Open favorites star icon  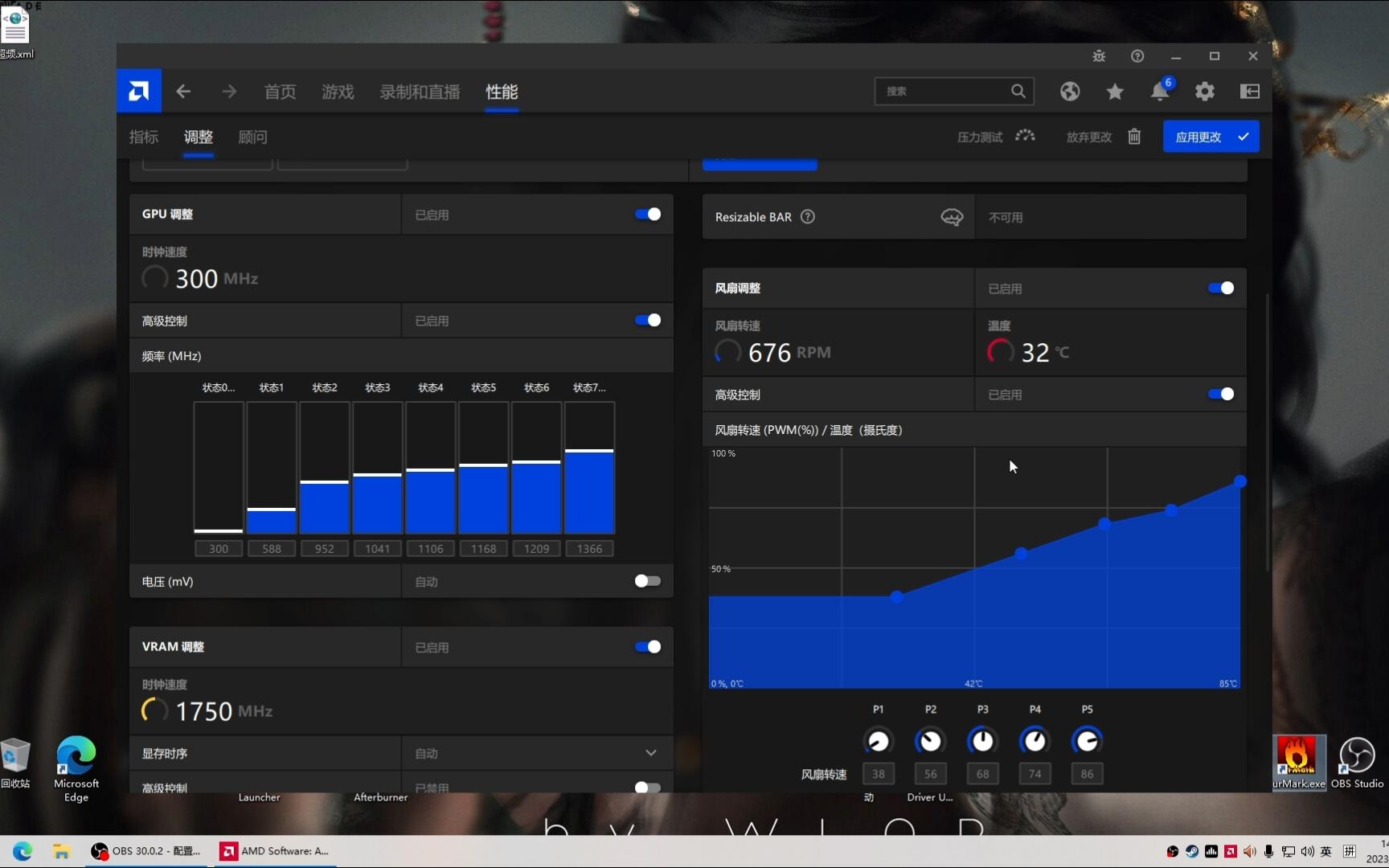tap(1115, 92)
